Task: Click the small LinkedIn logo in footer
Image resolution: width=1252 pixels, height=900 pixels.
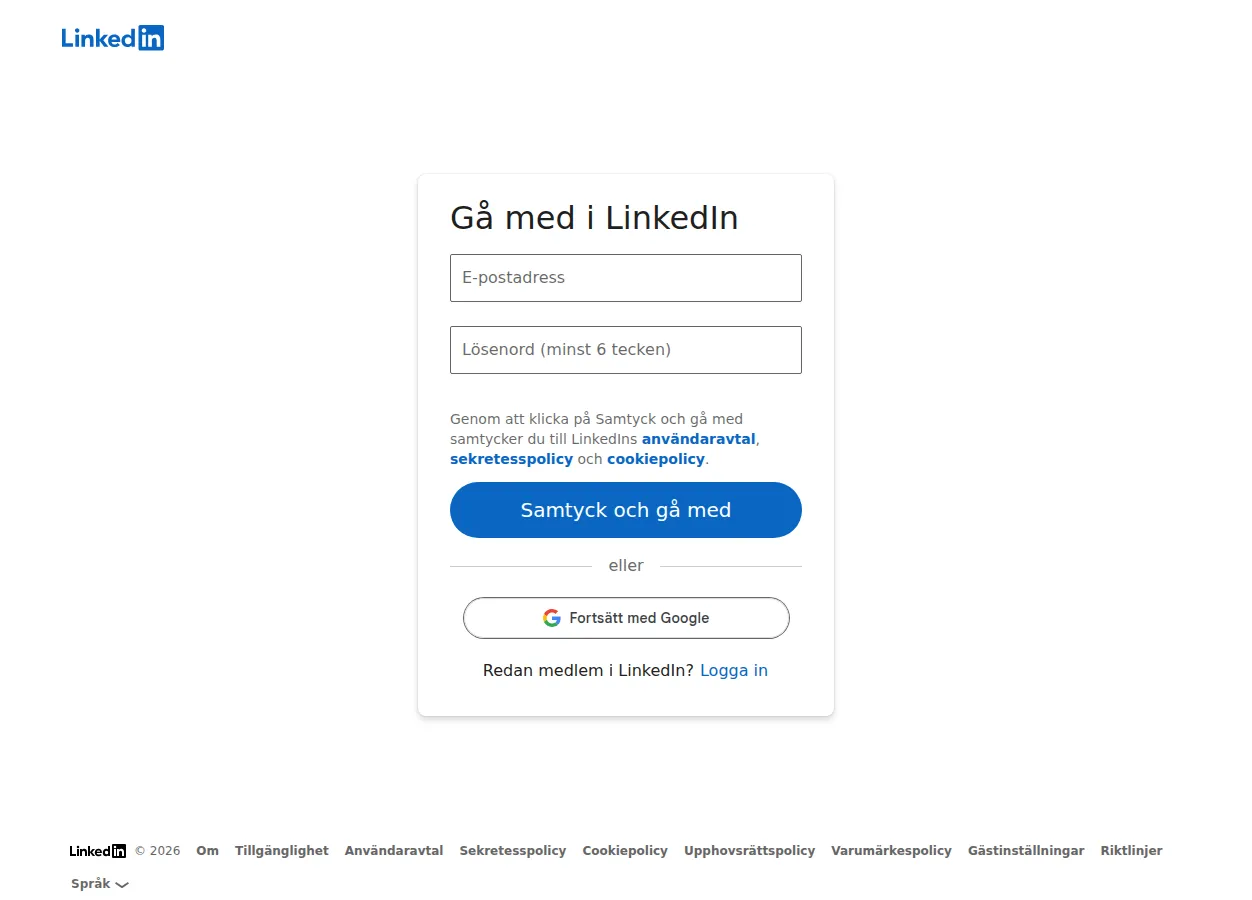Action: point(98,851)
